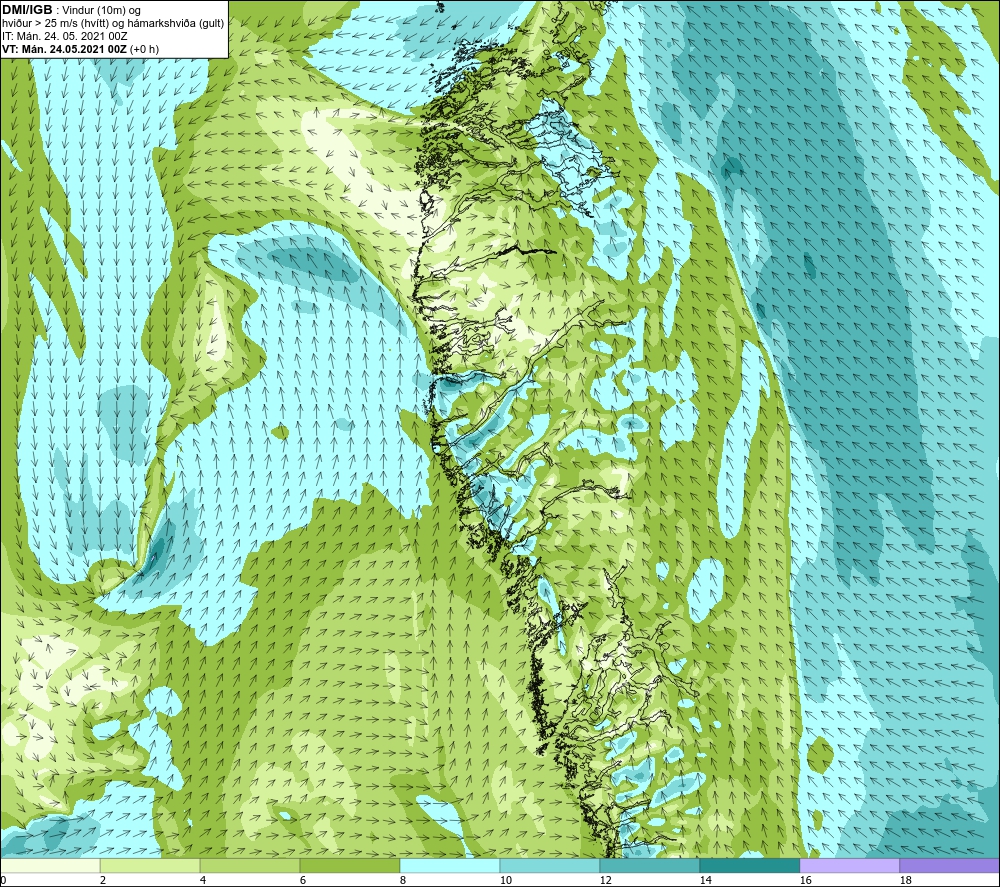Click the legend value '8'
Image resolution: width=1000 pixels, height=887 pixels.
pyautogui.click(x=403, y=881)
